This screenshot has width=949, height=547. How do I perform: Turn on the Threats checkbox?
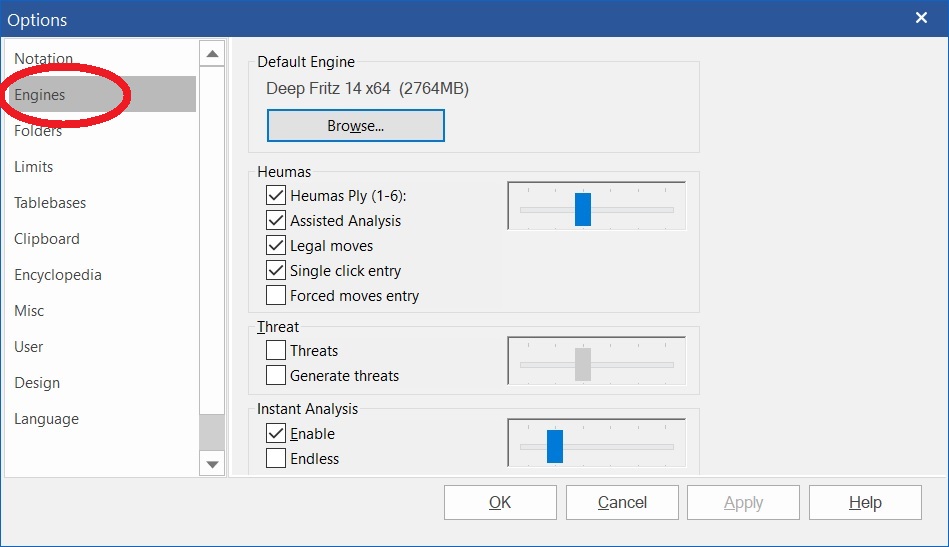[276, 351]
